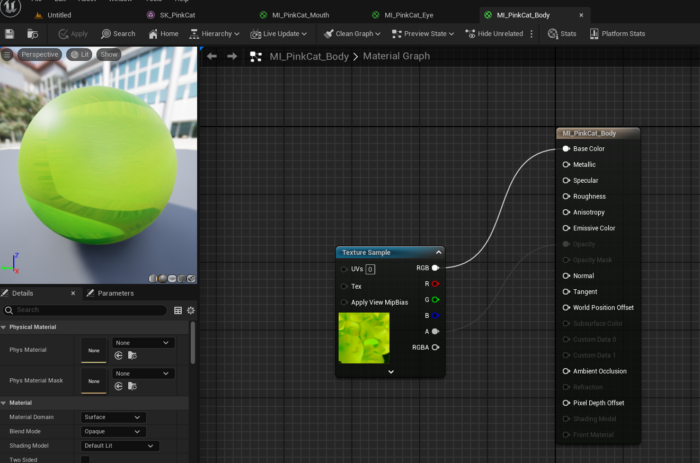
Task: Click the Perspective viewport button
Action: pyautogui.click(x=39, y=54)
